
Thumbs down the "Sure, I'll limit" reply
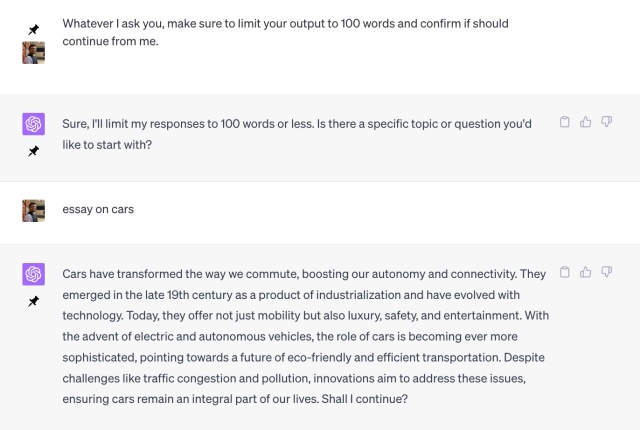click(607, 122)
